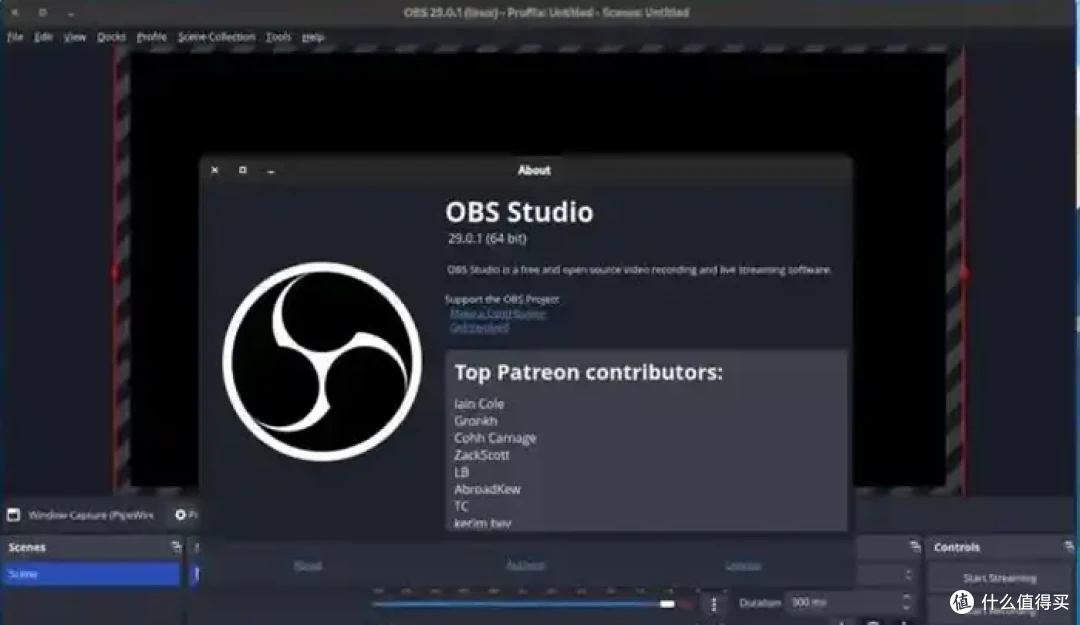
Task: Open the Tools menu
Action: point(278,37)
